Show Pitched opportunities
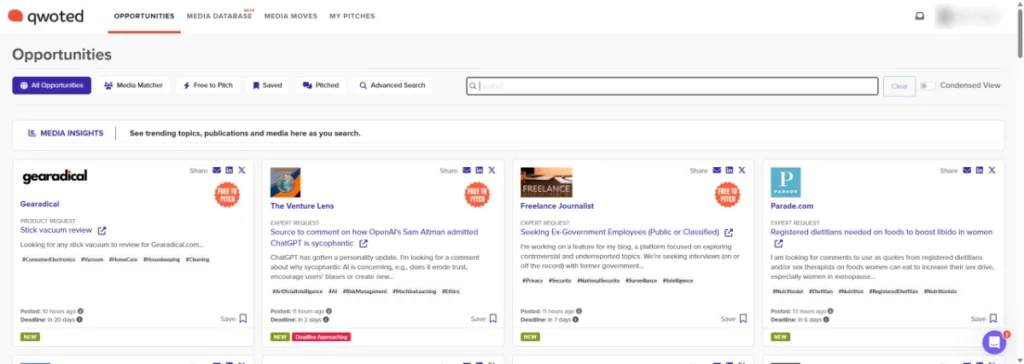The image size is (1024, 364). [321, 86]
